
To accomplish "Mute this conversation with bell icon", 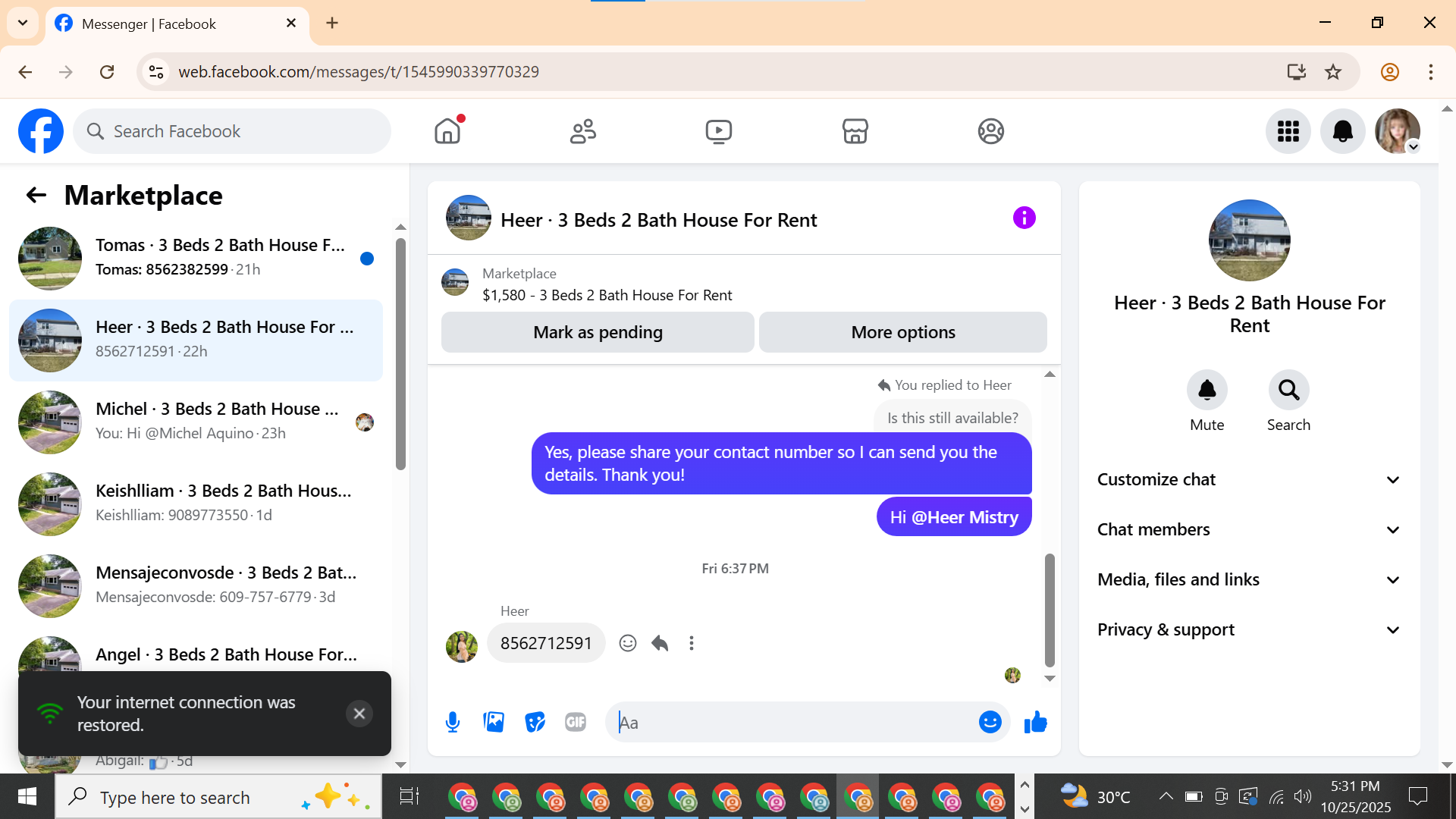I will tap(1207, 391).
